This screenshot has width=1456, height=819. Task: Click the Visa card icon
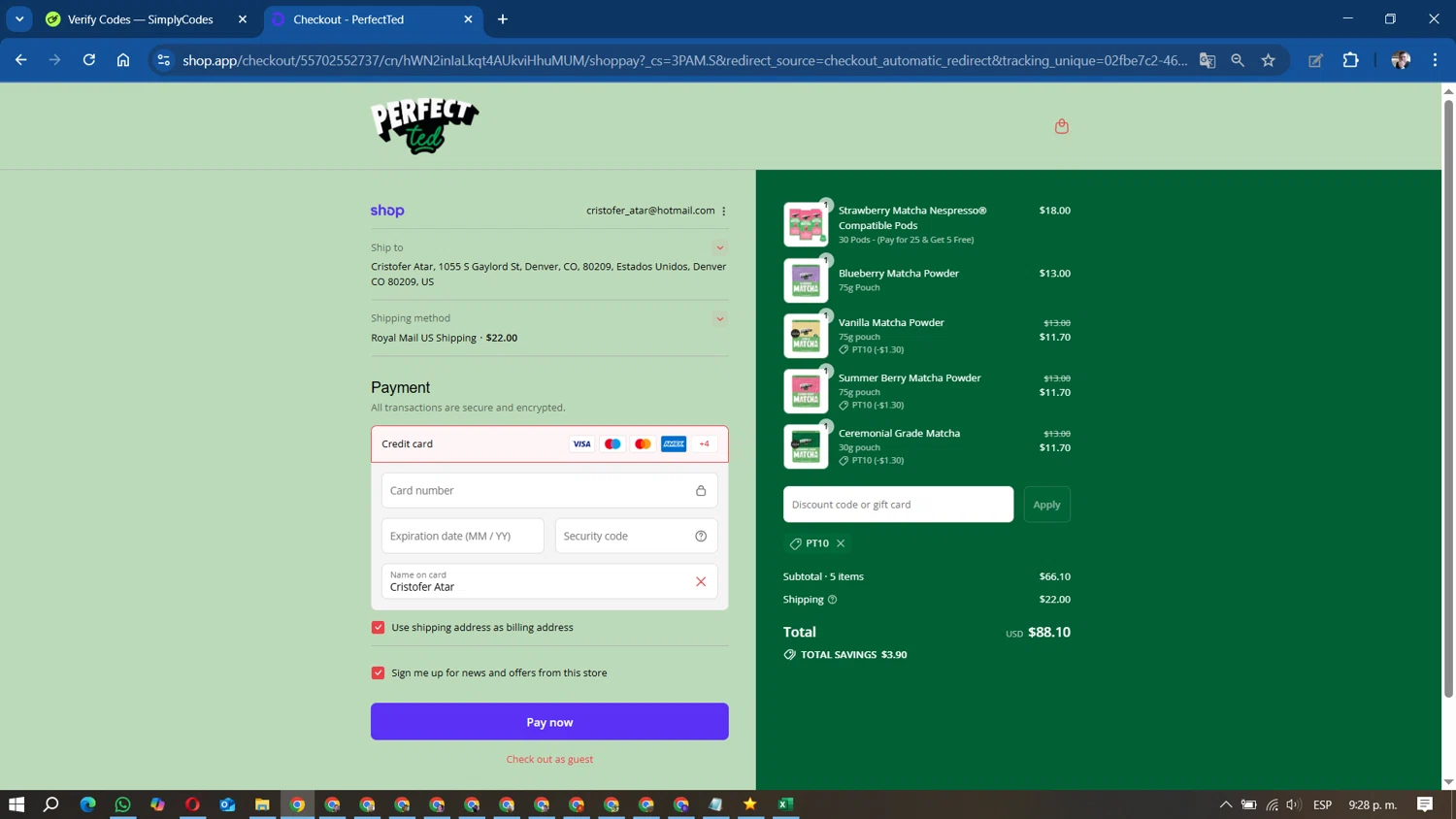(581, 443)
